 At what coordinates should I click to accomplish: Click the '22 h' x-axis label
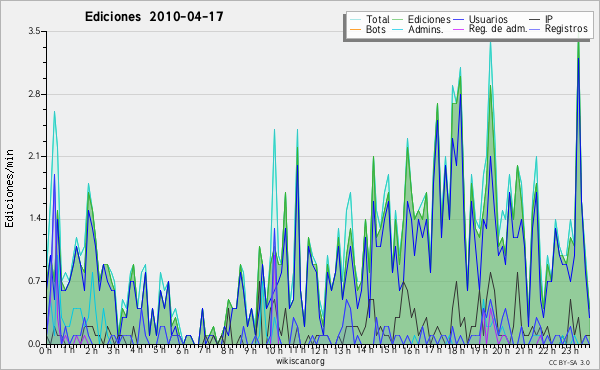tap(546, 351)
